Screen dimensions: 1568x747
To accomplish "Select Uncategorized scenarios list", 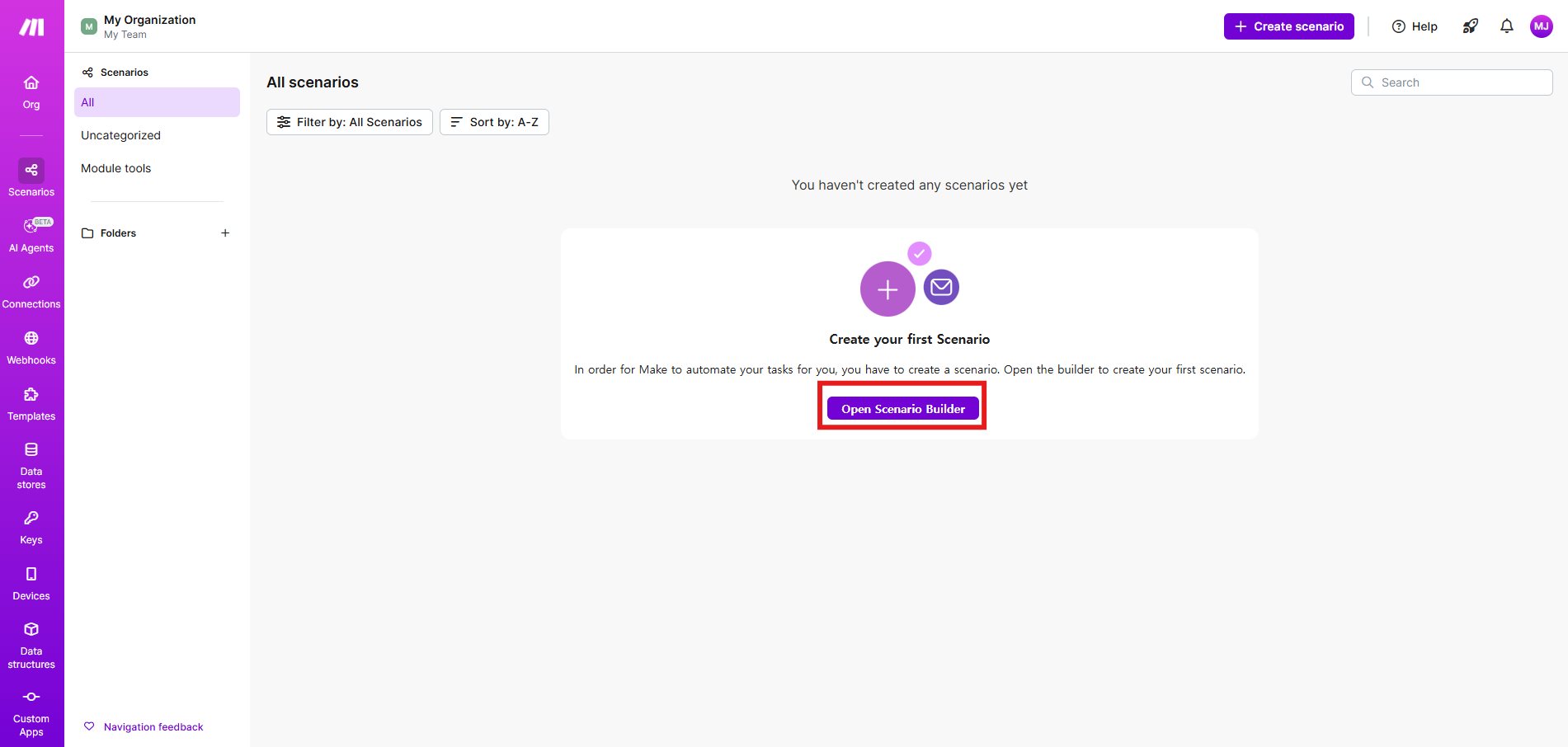I will (120, 135).
